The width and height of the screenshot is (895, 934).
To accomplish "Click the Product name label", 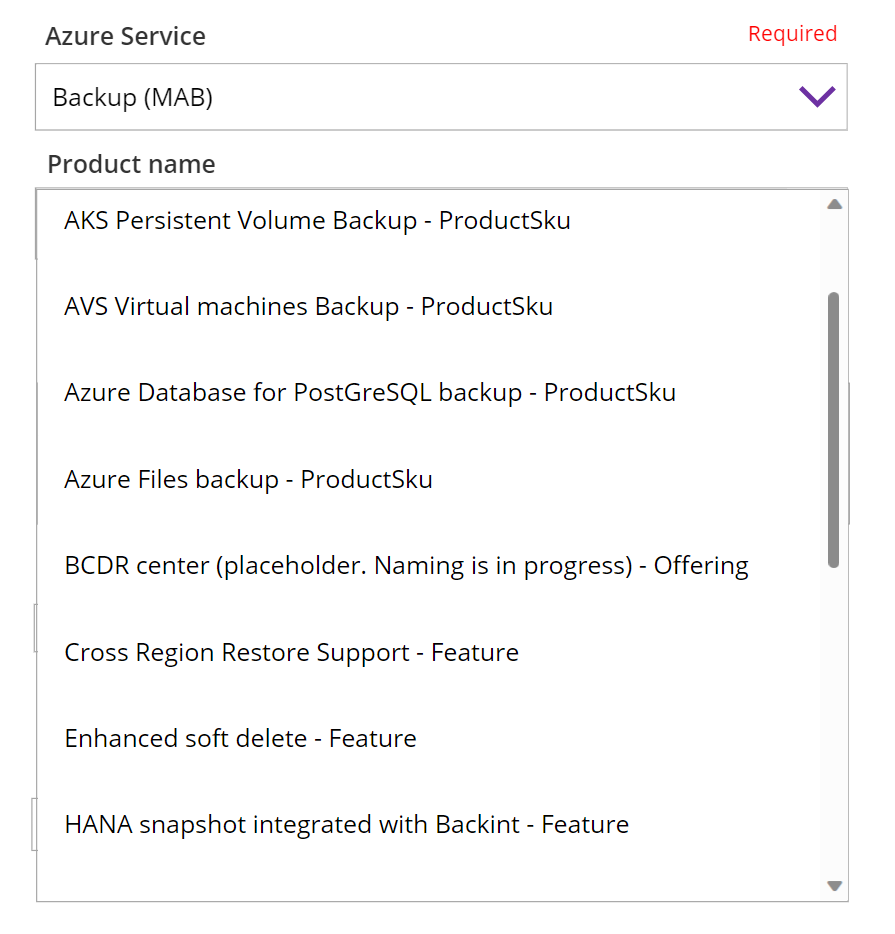I will tap(130, 164).
